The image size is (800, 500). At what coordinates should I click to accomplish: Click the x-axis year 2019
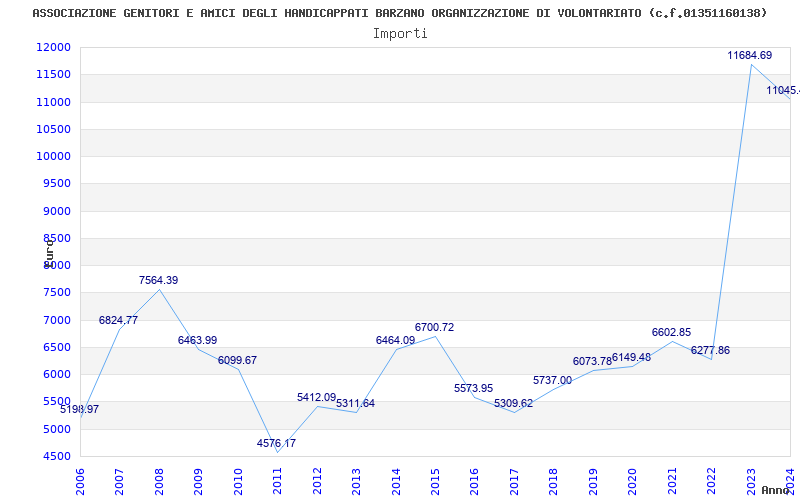pos(593,481)
